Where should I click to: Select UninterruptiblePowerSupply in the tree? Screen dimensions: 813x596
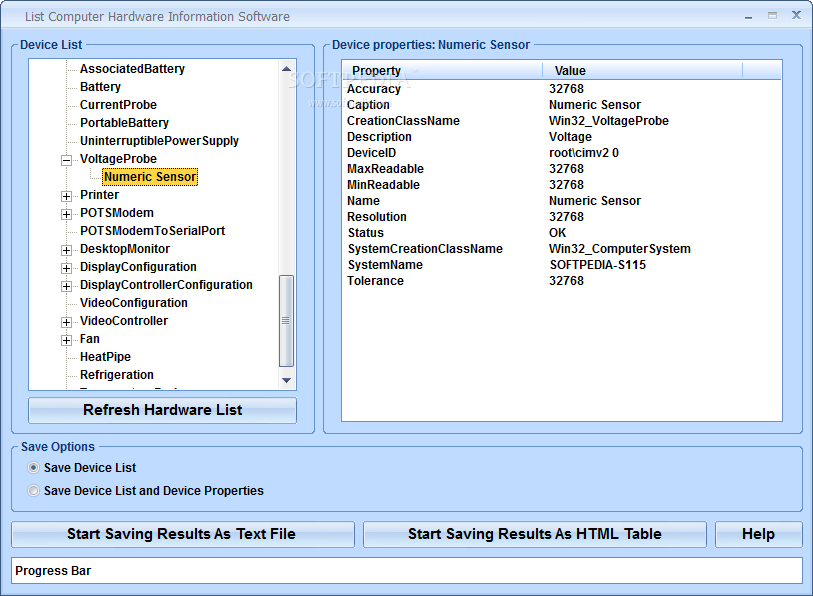click(159, 141)
